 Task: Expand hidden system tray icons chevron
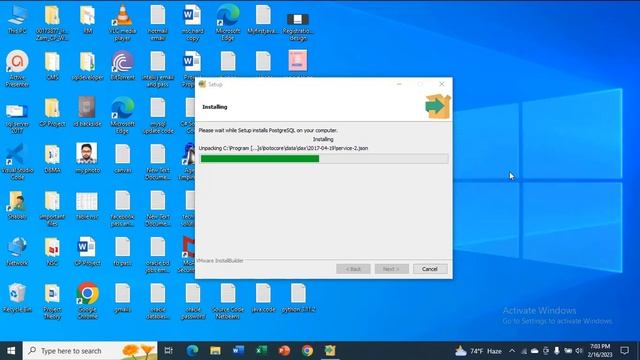(x=512, y=351)
